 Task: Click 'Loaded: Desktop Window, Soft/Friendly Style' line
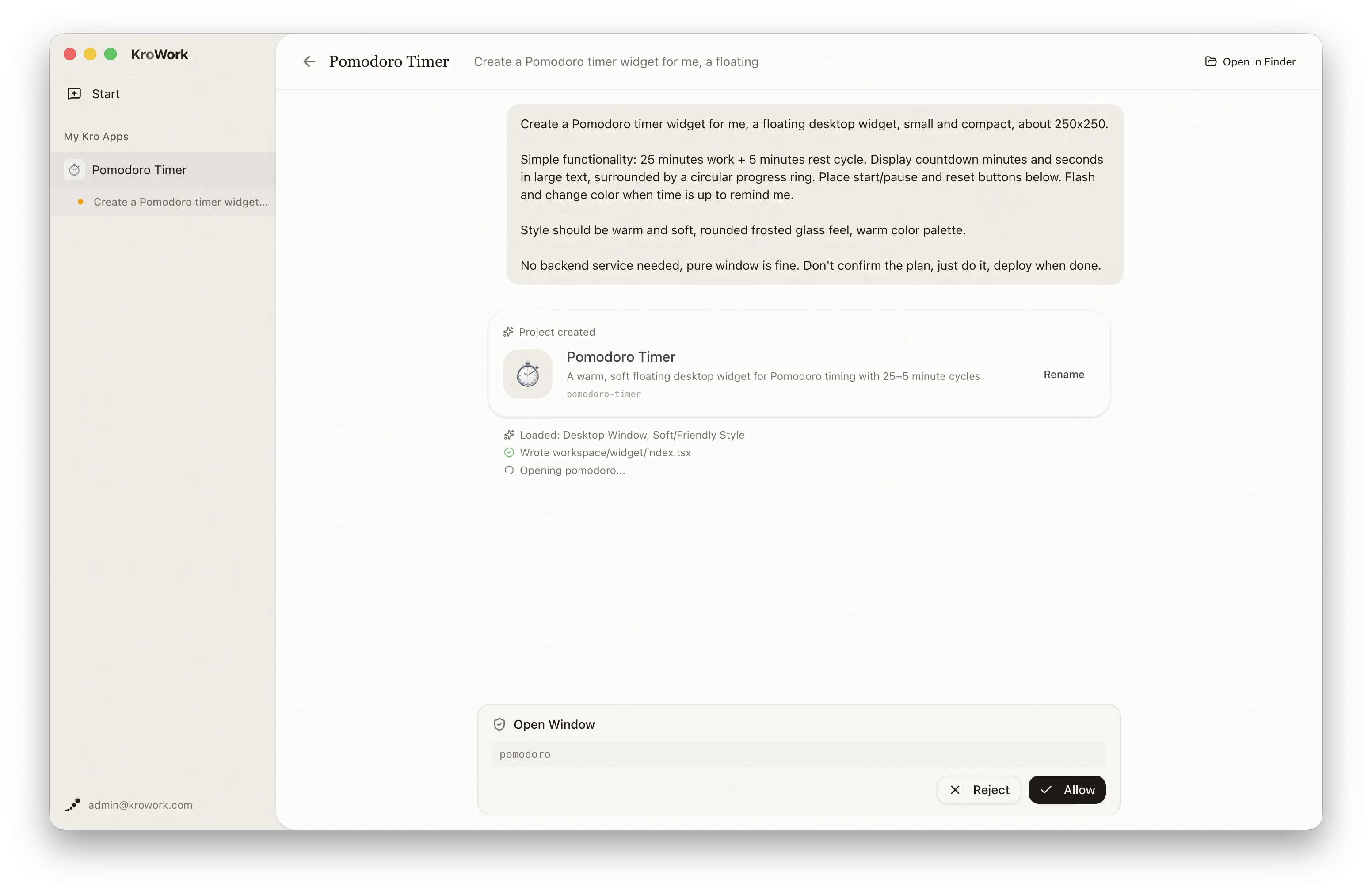click(x=632, y=435)
